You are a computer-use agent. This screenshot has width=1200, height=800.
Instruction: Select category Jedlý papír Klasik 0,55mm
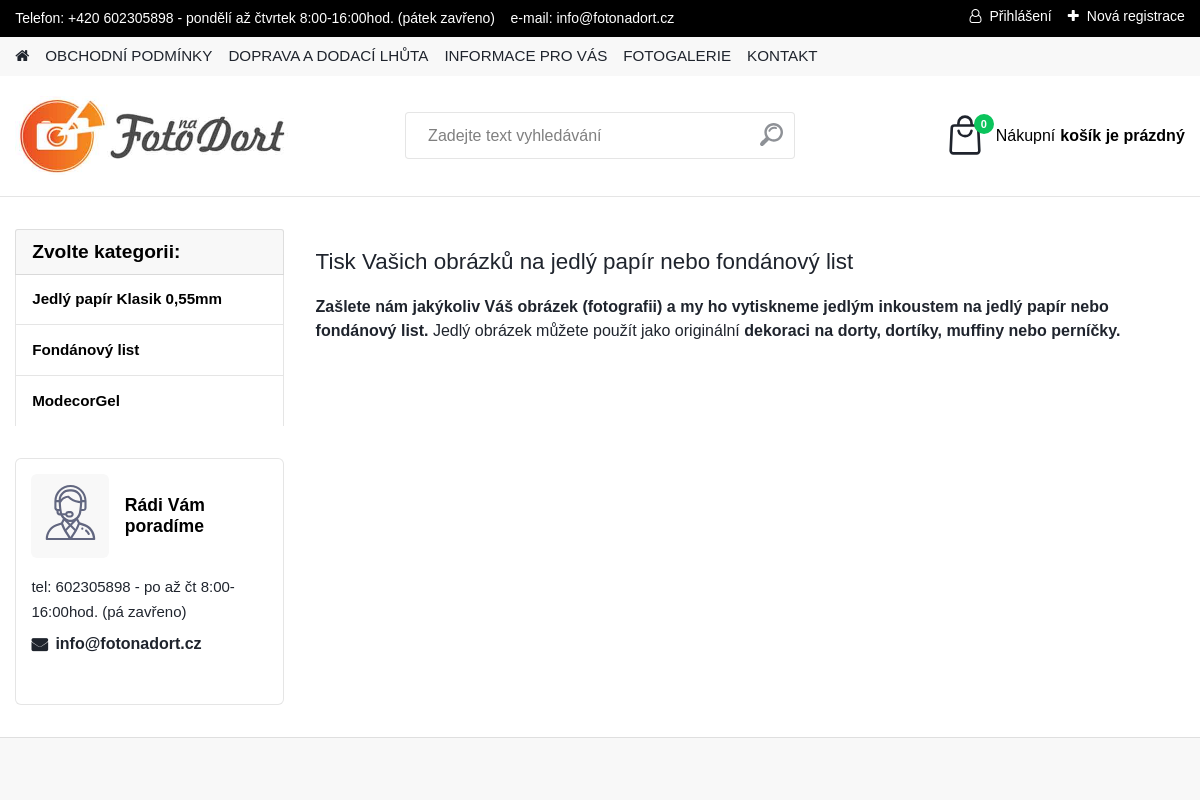(x=127, y=298)
